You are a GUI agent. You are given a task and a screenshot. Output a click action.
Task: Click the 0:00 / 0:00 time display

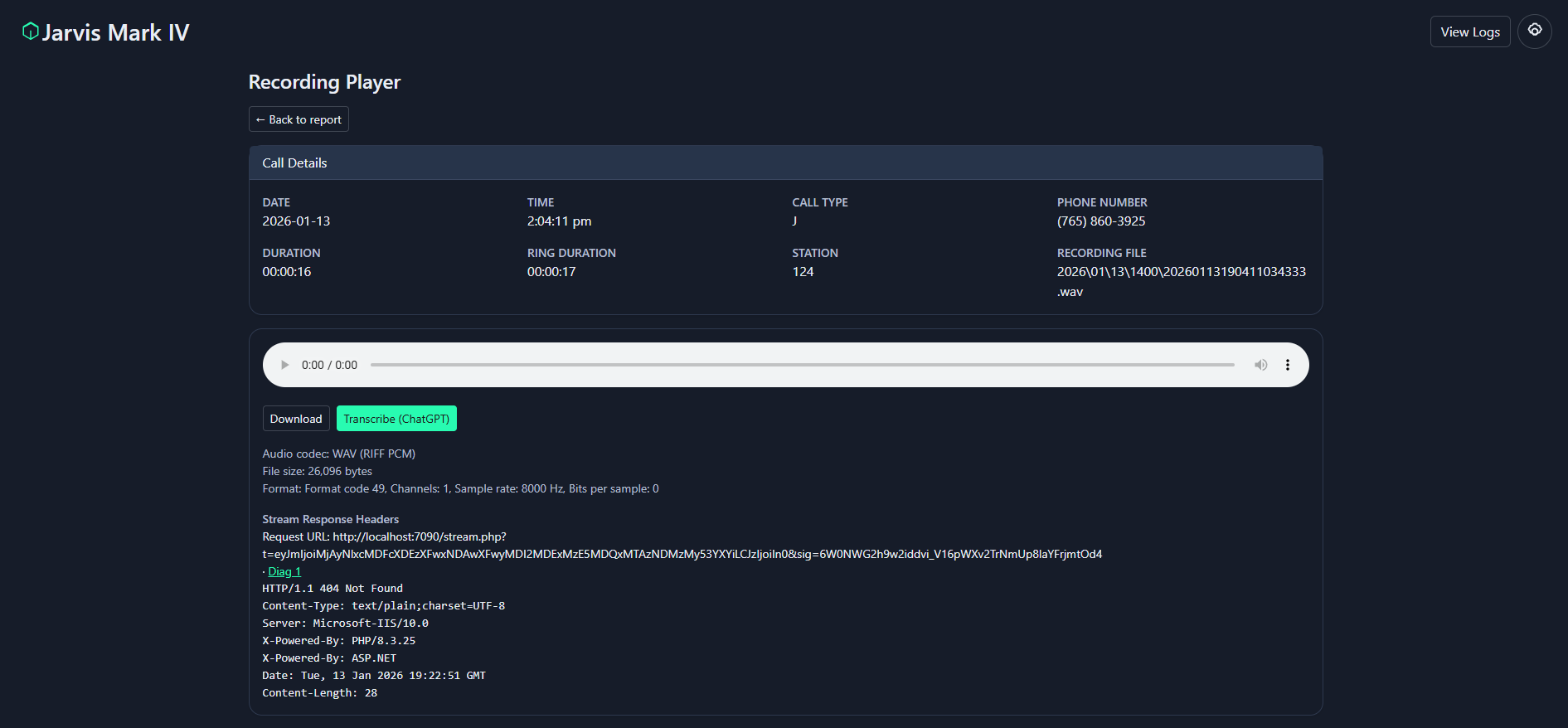pos(329,365)
